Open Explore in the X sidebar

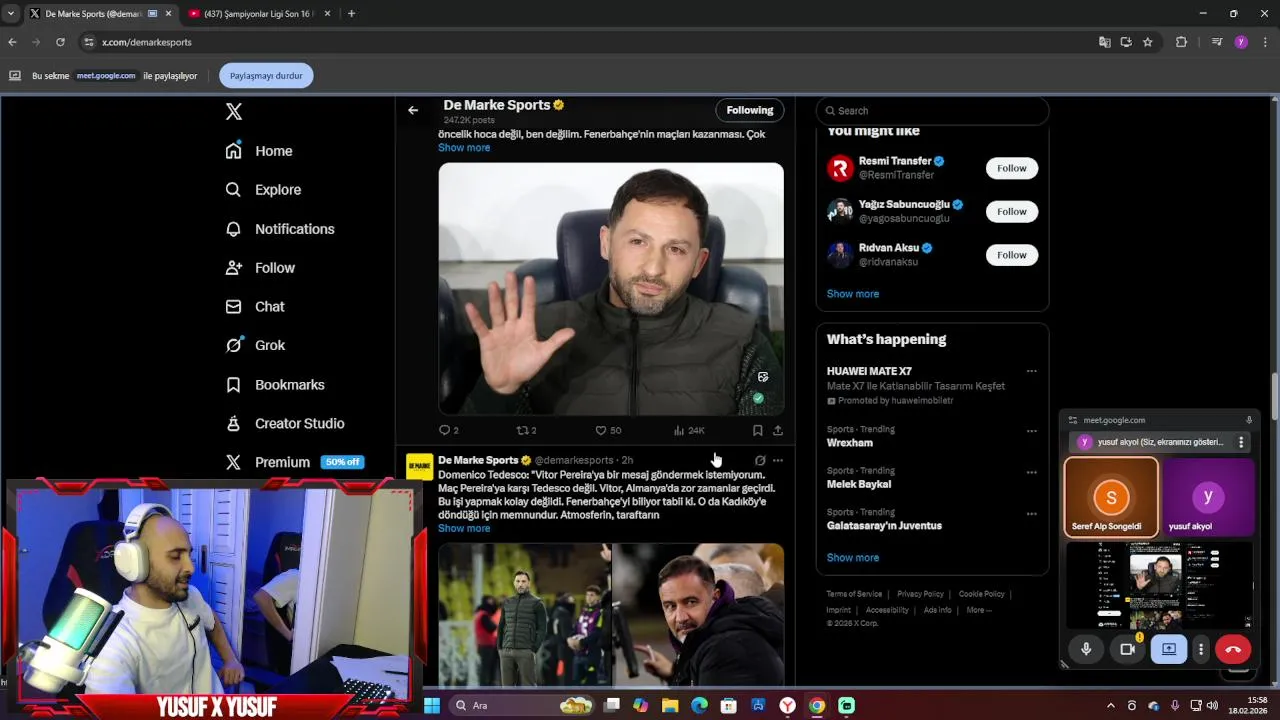pyautogui.click(x=263, y=190)
